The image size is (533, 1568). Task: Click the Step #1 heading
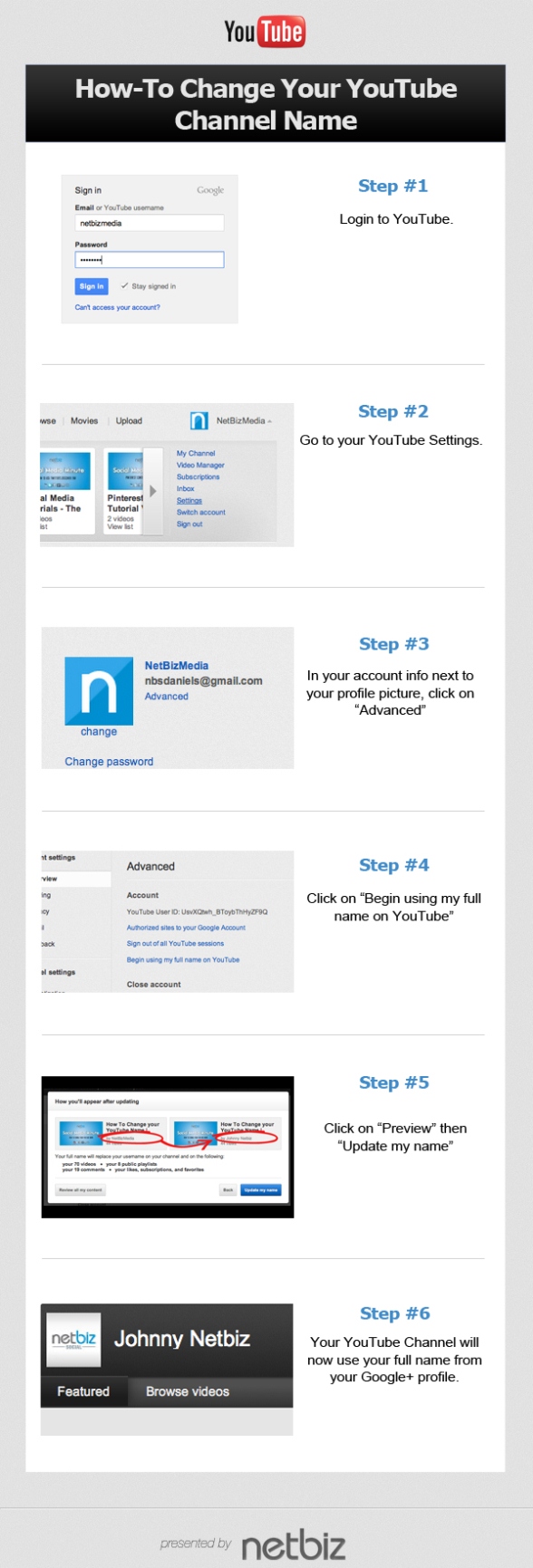(x=392, y=186)
